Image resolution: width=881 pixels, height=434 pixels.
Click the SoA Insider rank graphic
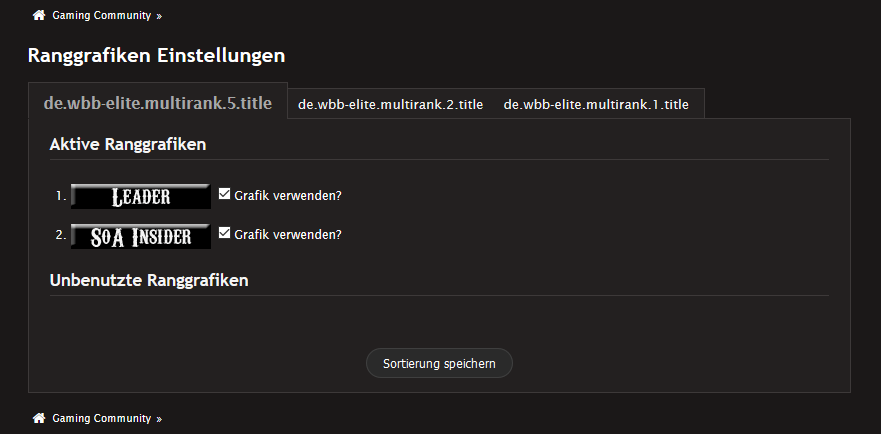click(x=141, y=236)
